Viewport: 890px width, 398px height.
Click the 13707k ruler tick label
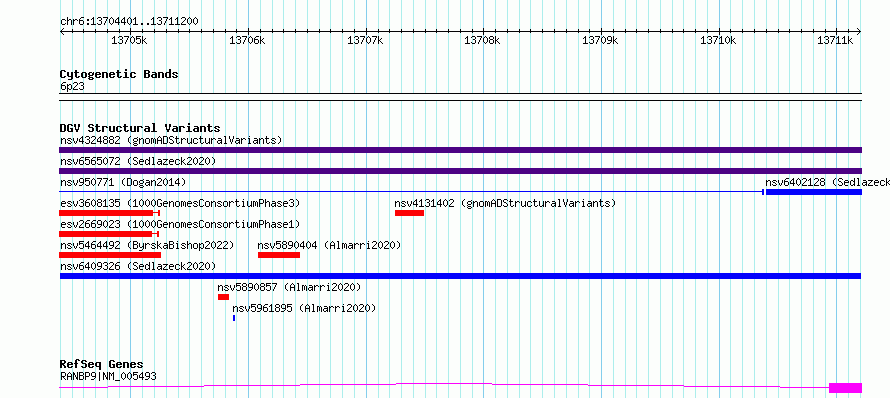[x=366, y=40]
